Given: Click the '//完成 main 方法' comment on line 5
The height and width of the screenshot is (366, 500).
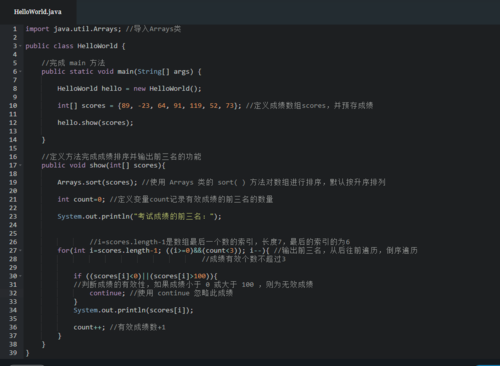Looking at the screenshot, I should (x=73, y=63).
